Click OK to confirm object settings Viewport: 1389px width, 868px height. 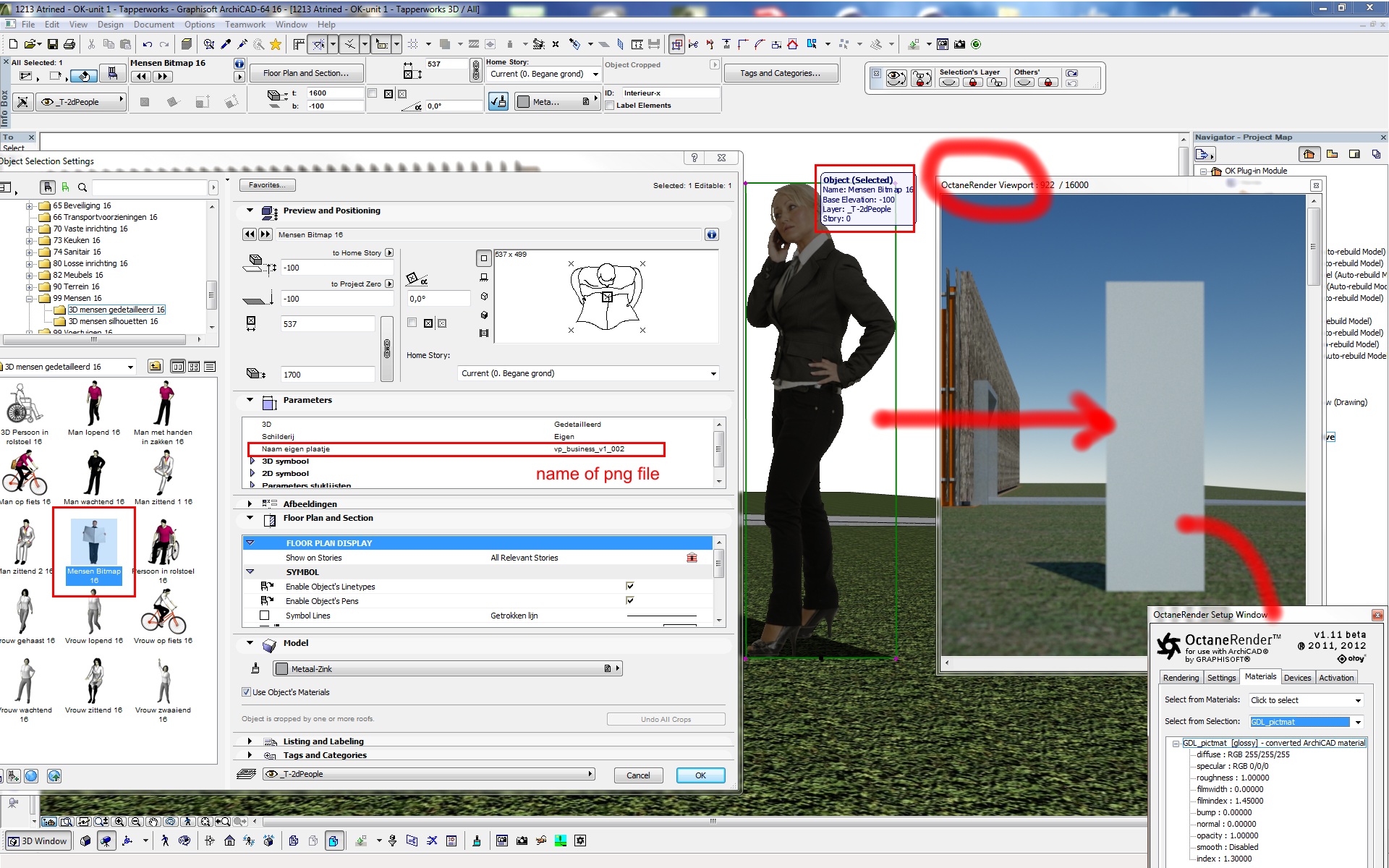point(700,775)
